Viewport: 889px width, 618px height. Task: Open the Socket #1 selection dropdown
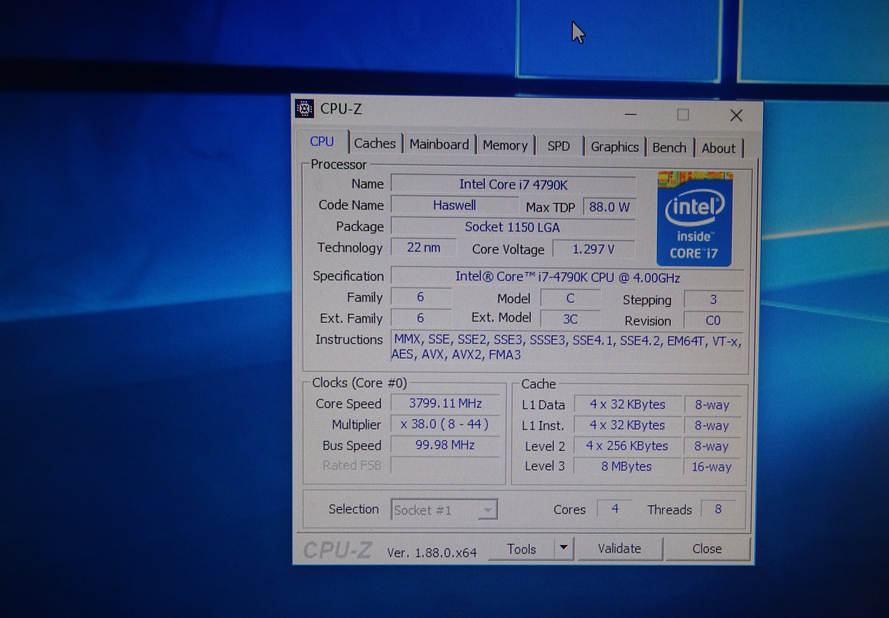[444, 510]
